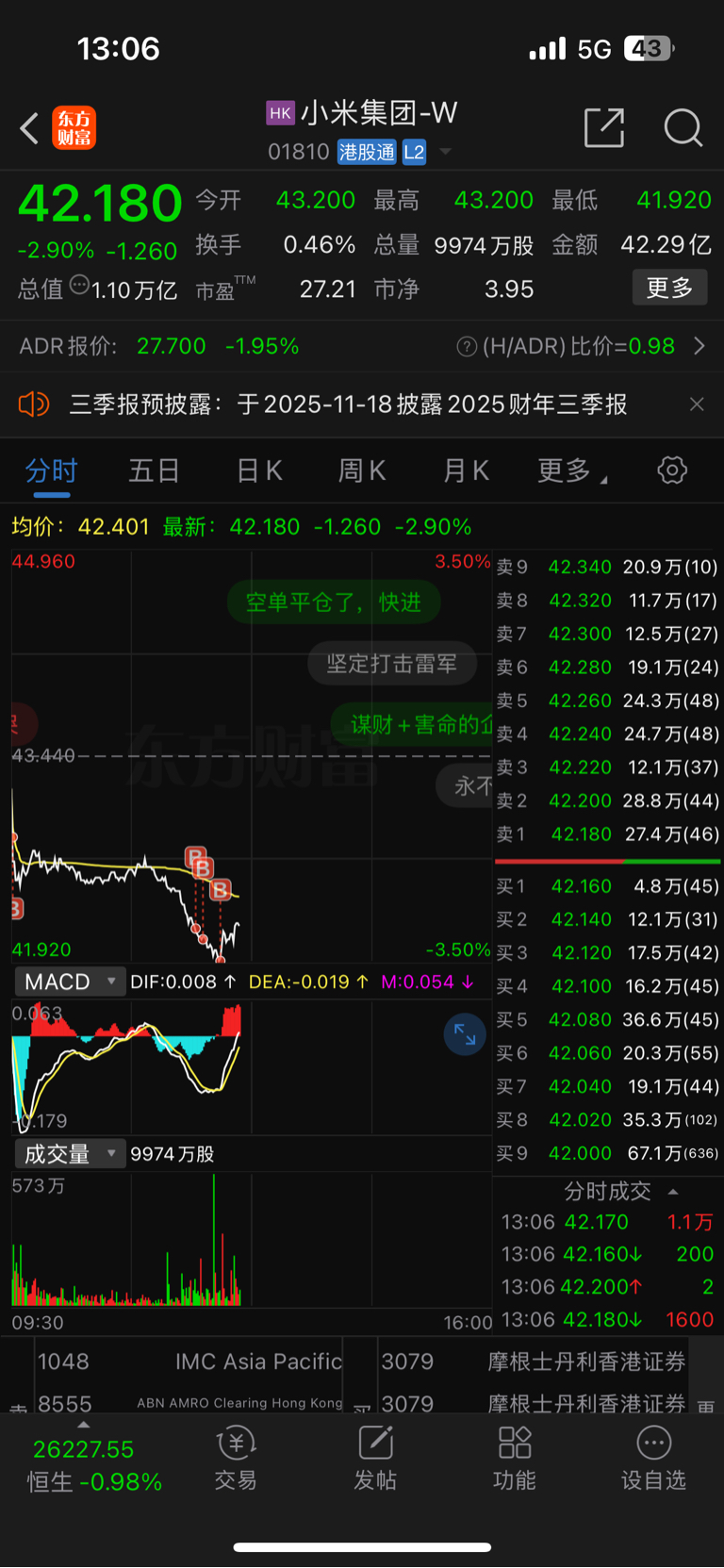Tap the share/export icon
The image size is (724, 1568).
point(604,127)
